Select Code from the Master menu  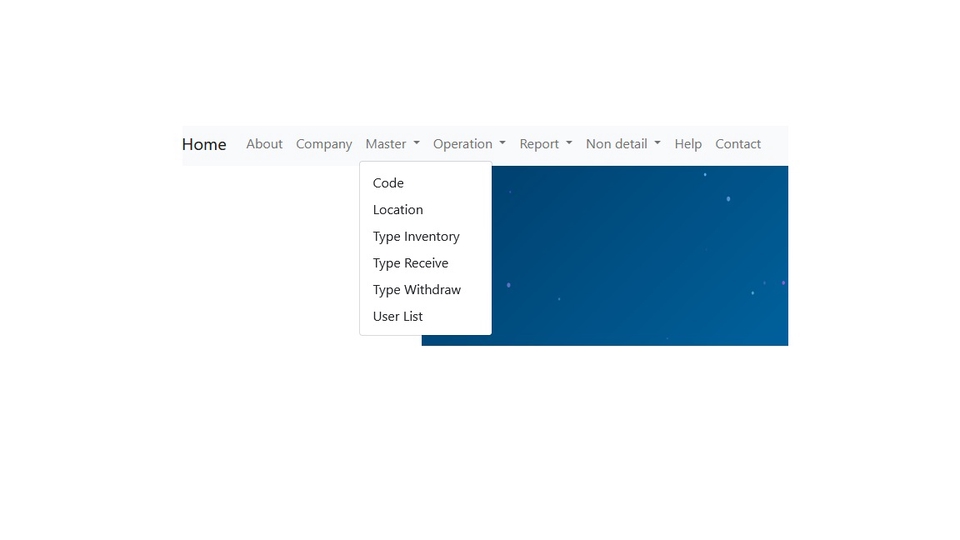coord(388,183)
